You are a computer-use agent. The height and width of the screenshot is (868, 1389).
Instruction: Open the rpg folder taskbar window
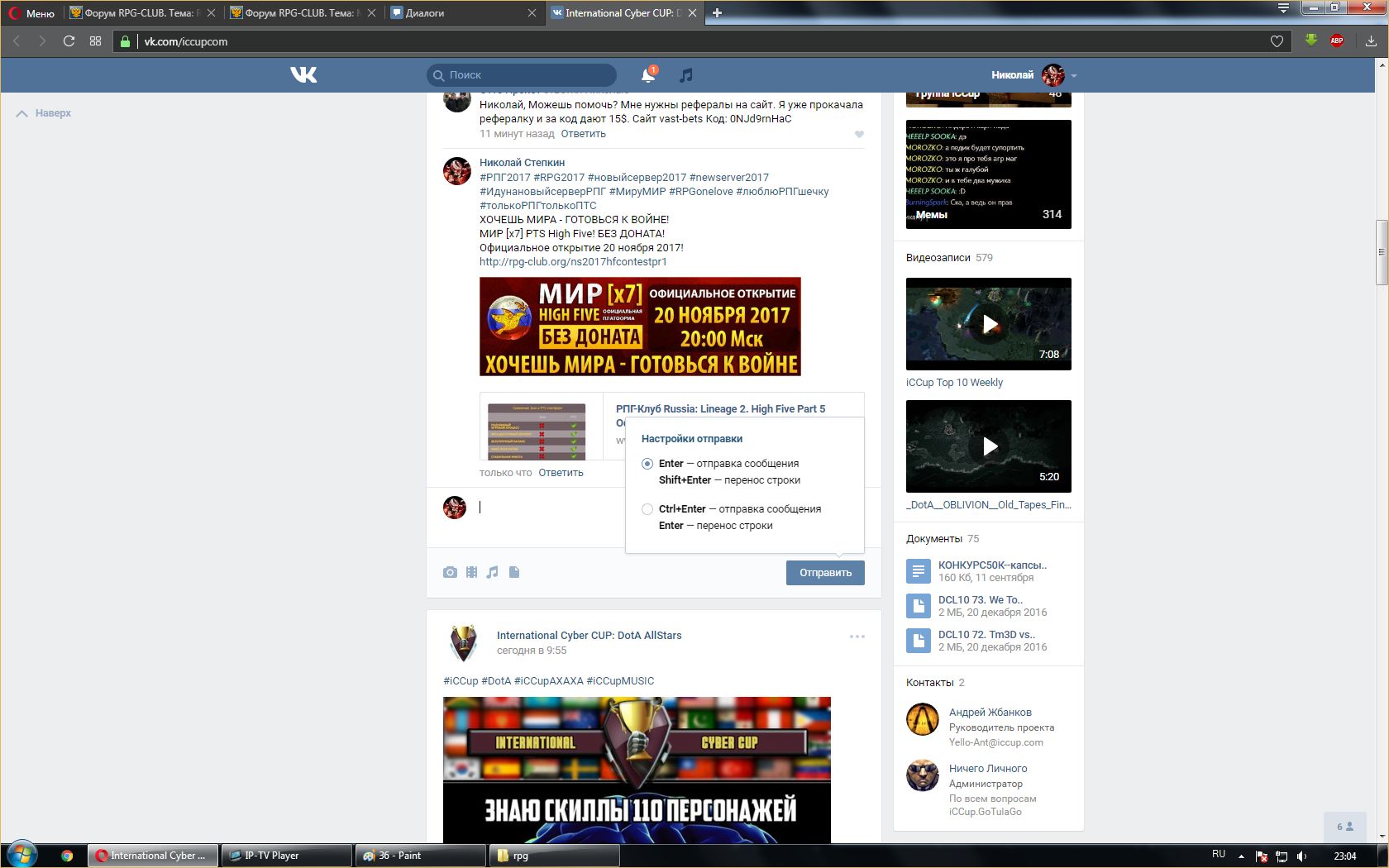[x=554, y=856]
